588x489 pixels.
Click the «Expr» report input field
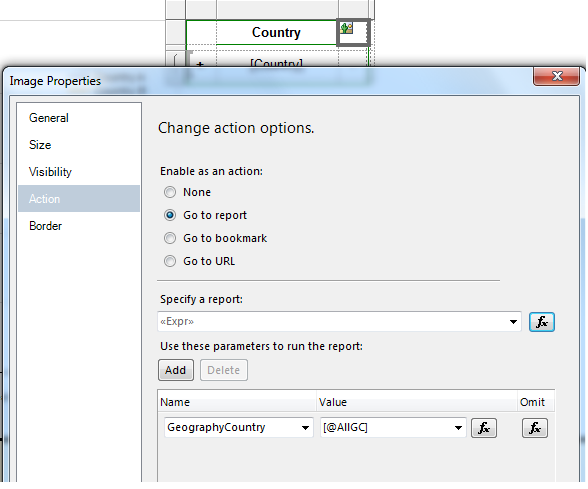point(332,322)
